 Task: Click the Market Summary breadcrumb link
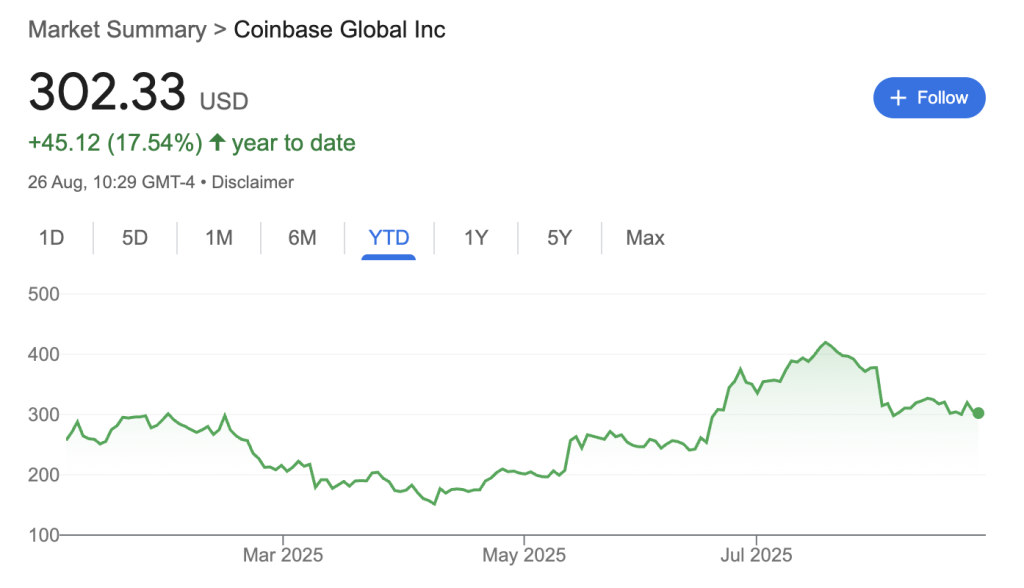click(117, 29)
